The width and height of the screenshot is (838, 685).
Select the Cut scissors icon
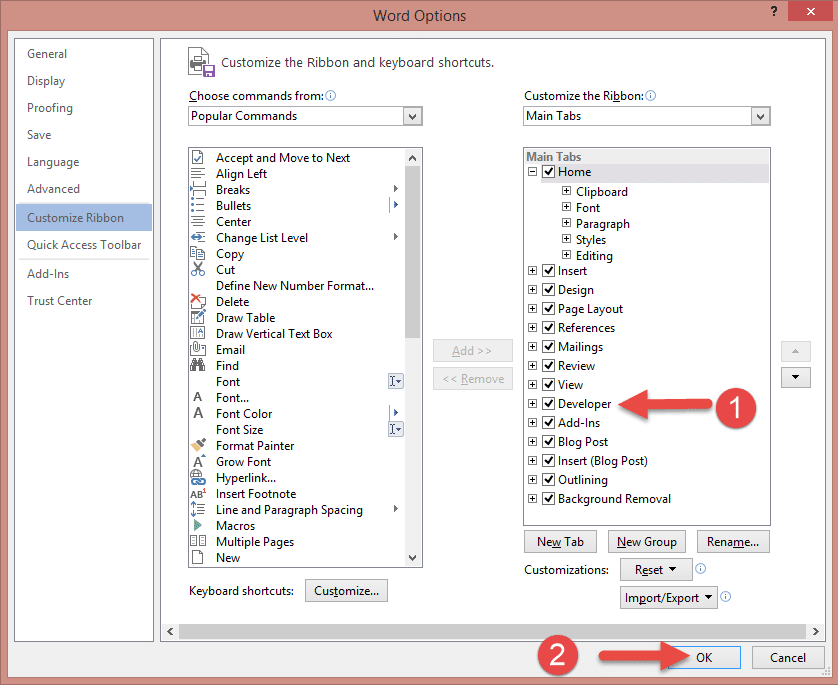[198, 269]
